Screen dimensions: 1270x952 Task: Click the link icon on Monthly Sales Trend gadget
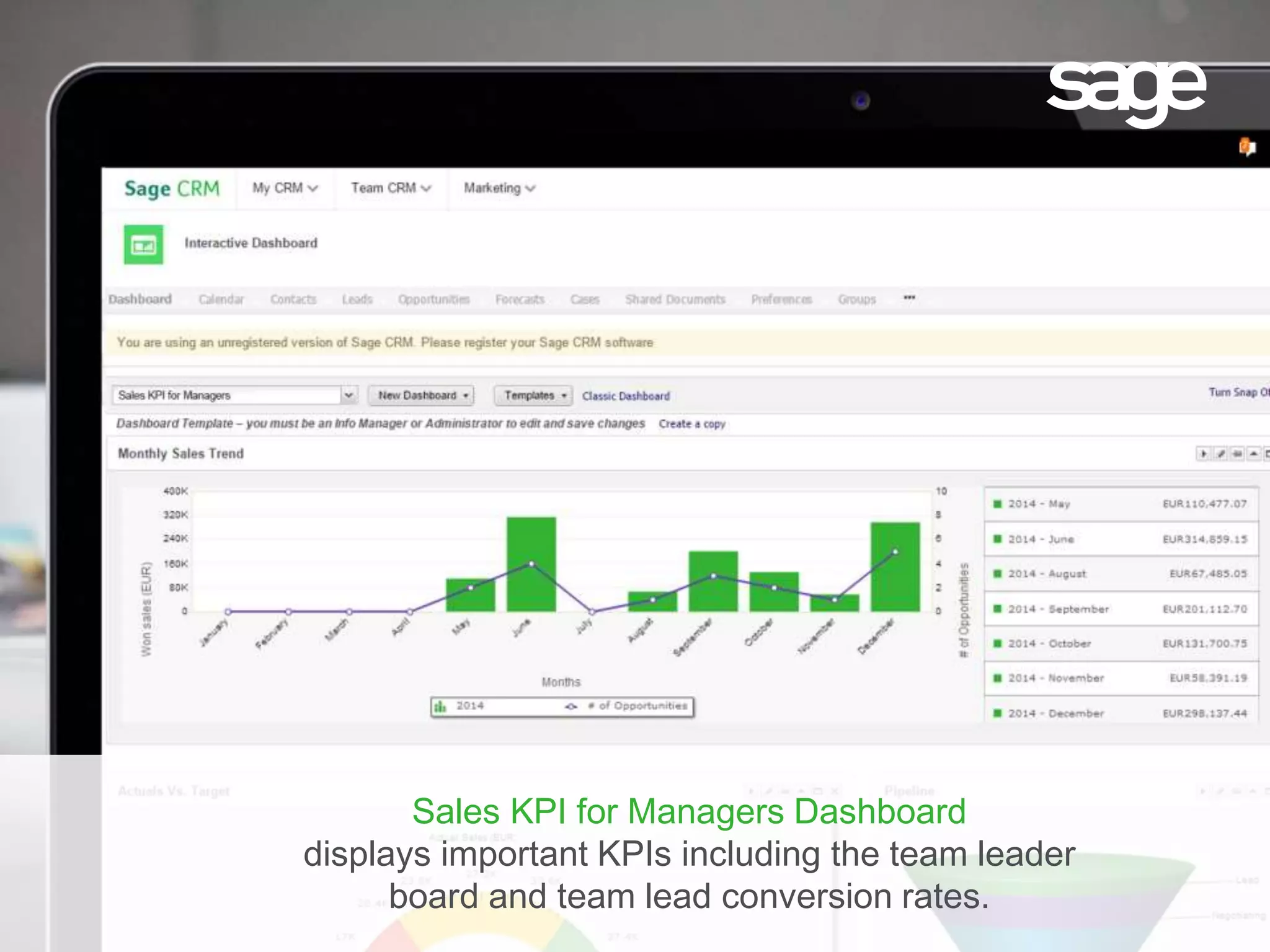point(1237,454)
